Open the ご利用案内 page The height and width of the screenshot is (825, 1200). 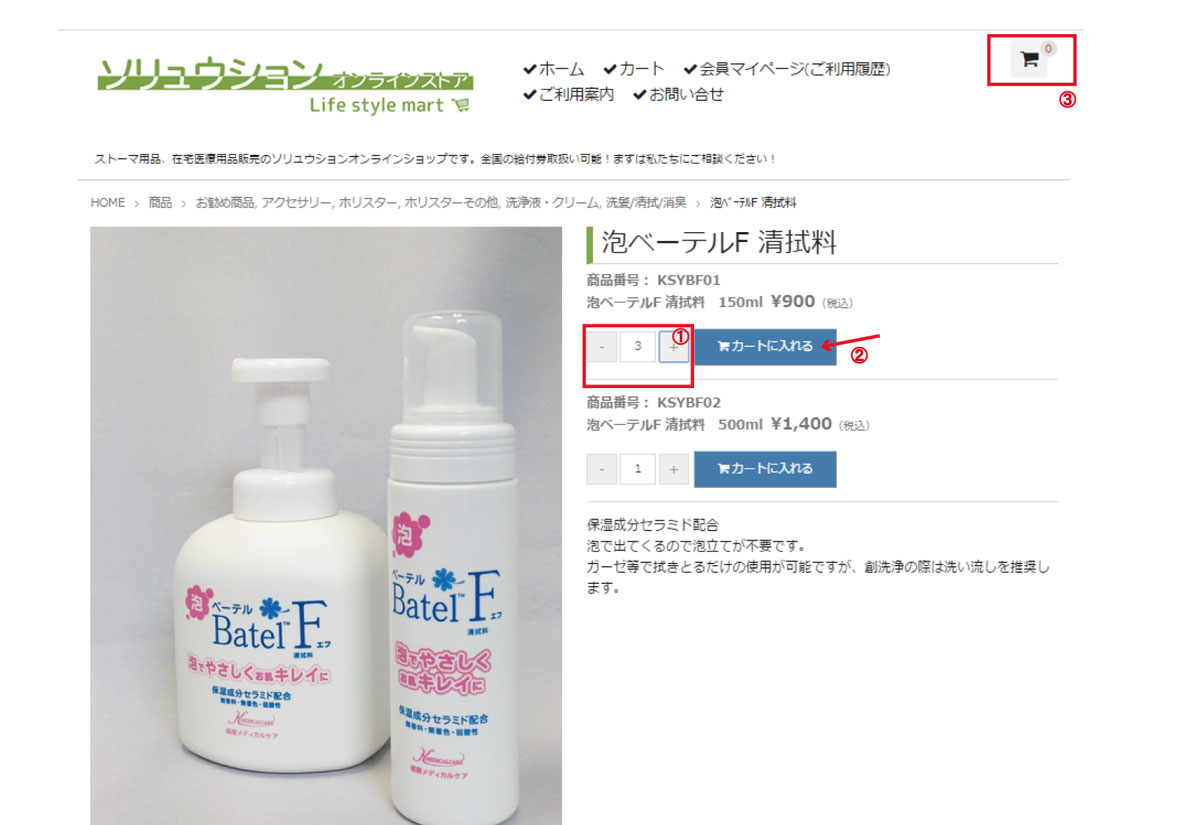569,94
